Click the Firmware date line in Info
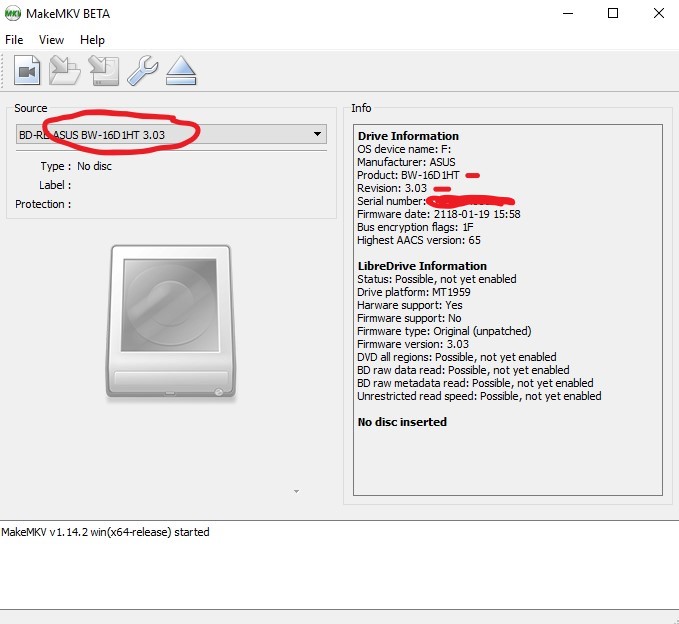 pyautogui.click(x=438, y=214)
